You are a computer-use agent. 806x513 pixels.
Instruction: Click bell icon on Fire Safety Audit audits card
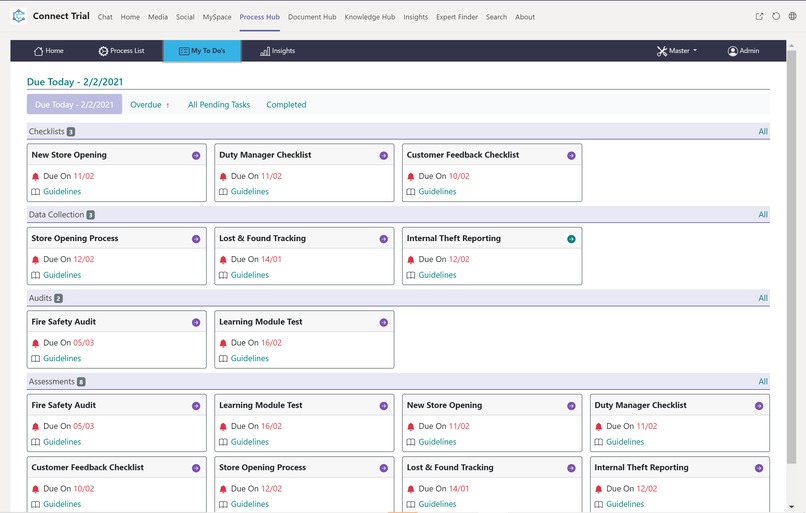click(x=35, y=343)
